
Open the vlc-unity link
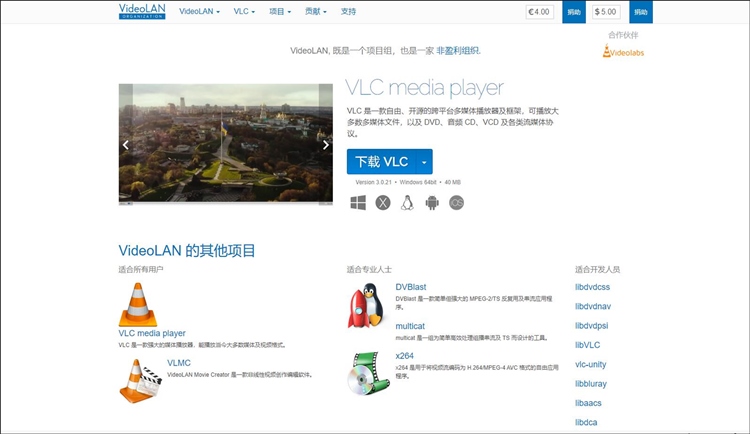[x=591, y=364]
